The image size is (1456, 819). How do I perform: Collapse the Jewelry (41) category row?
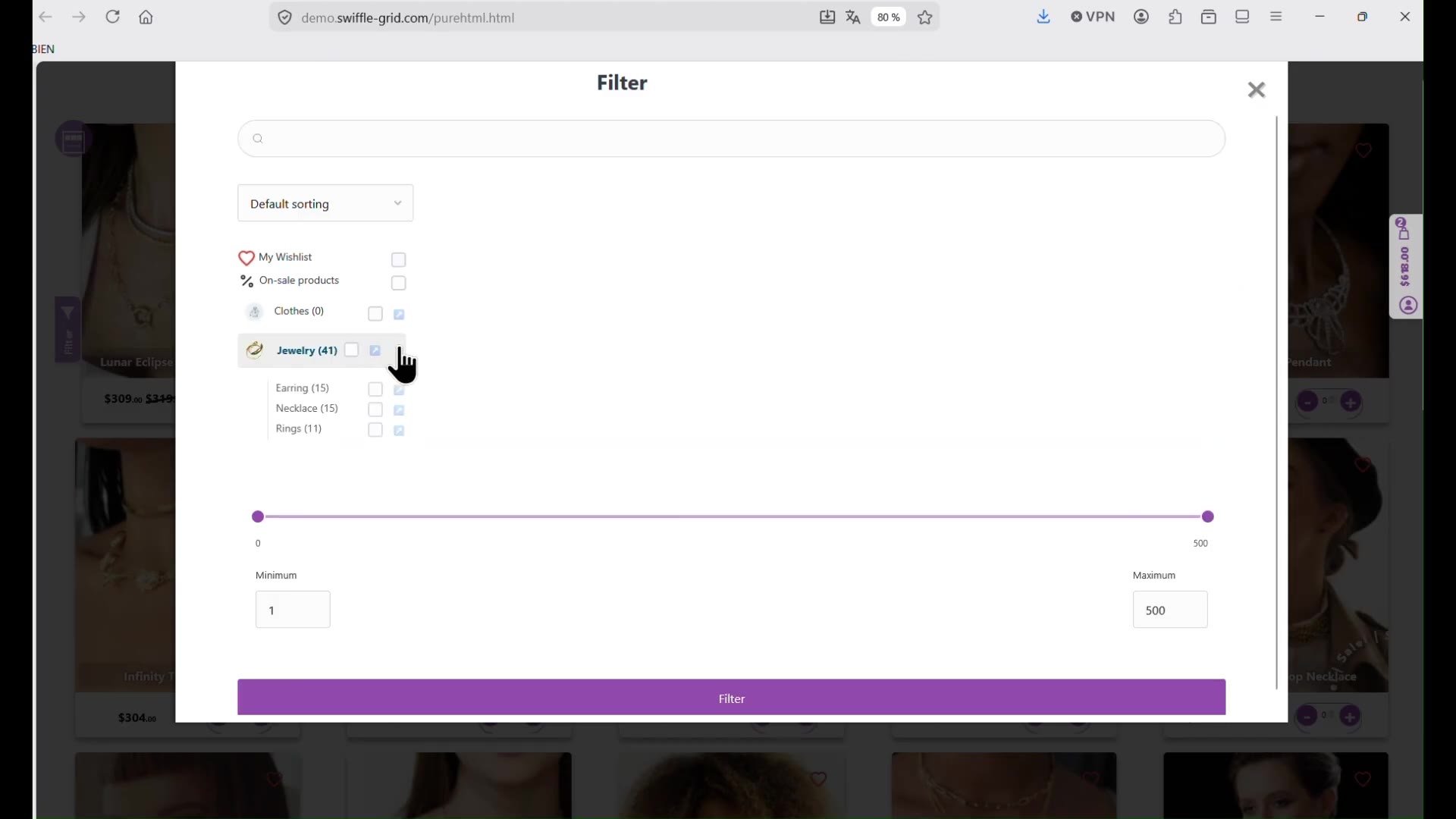(x=322, y=351)
